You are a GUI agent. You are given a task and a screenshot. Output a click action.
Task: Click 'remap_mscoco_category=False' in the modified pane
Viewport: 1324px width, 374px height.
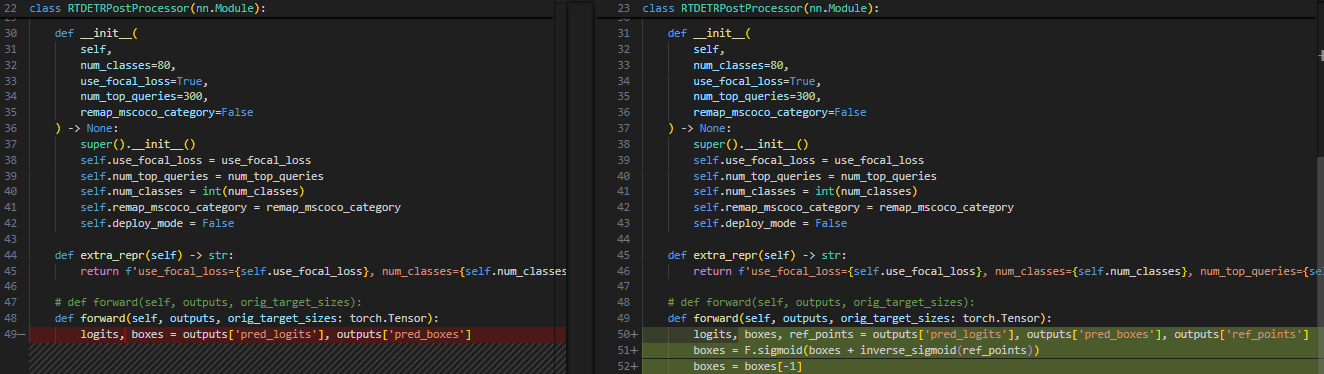[x=780, y=113]
